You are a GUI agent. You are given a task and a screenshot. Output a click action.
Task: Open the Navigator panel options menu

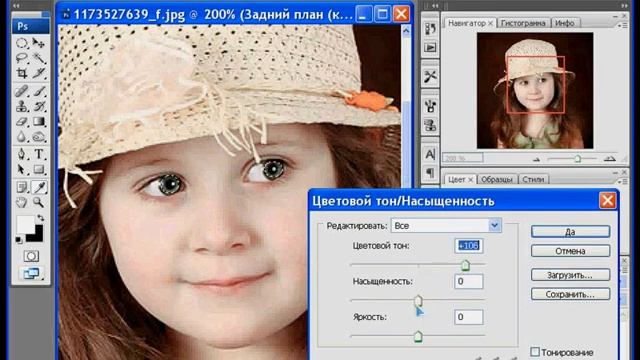[624, 25]
